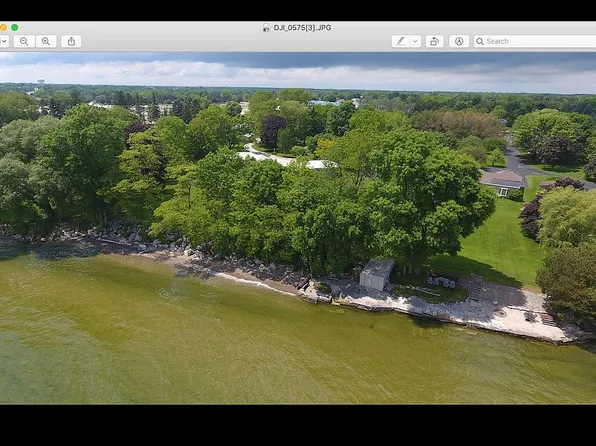Image resolution: width=596 pixels, height=446 pixels.
Task: Click the document proxy icon in title bar
Action: click(267, 28)
